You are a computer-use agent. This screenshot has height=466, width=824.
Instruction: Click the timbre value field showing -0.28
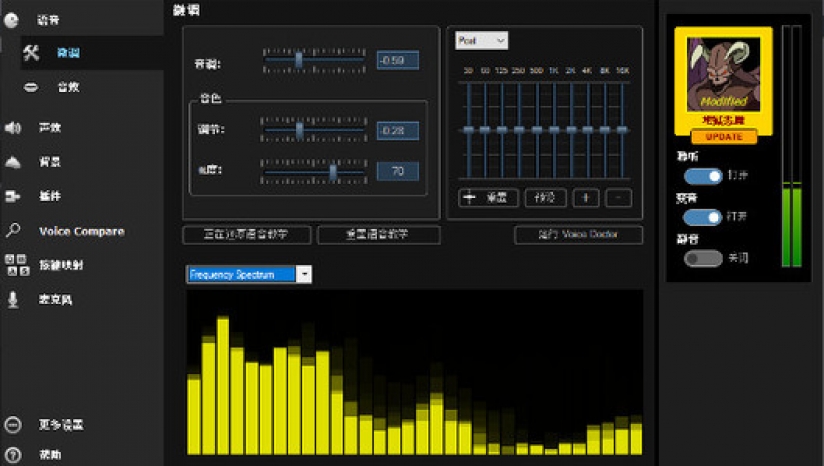398,130
